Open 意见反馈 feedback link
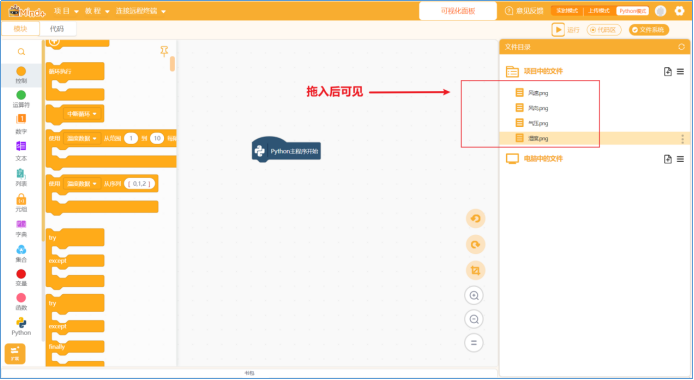 coord(524,11)
